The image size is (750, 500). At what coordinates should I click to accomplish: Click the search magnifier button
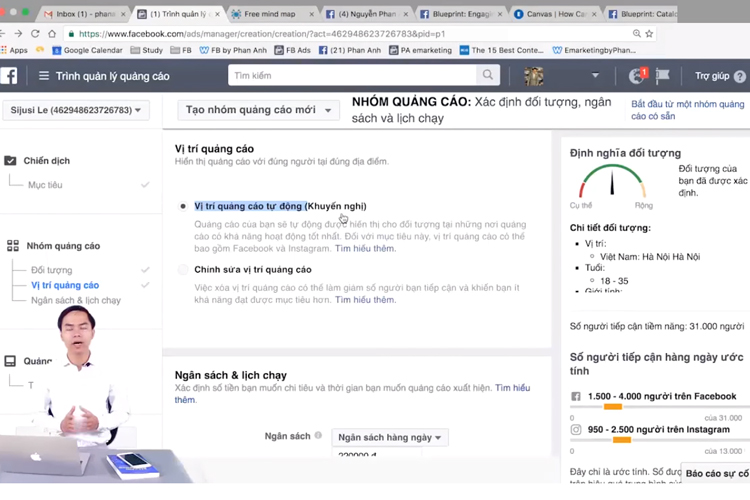pos(487,76)
